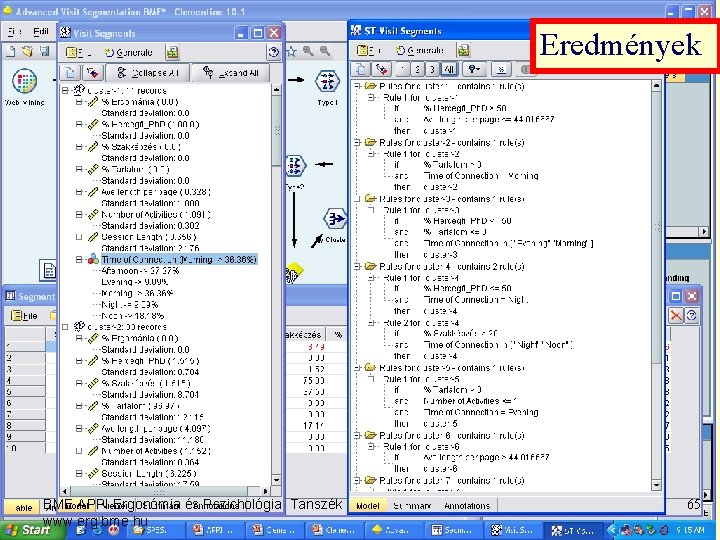Collapse the cluster-1 tree node
The width and height of the screenshot is (720, 540).
click(x=65, y=90)
